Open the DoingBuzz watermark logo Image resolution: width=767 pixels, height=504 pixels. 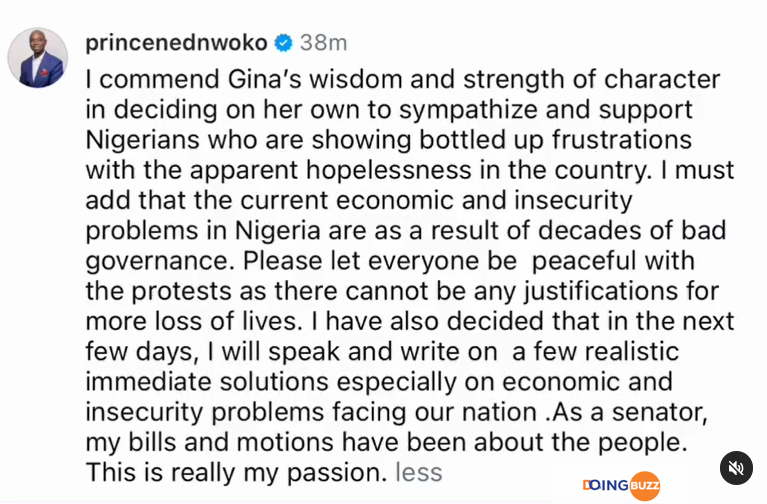tap(621, 485)
